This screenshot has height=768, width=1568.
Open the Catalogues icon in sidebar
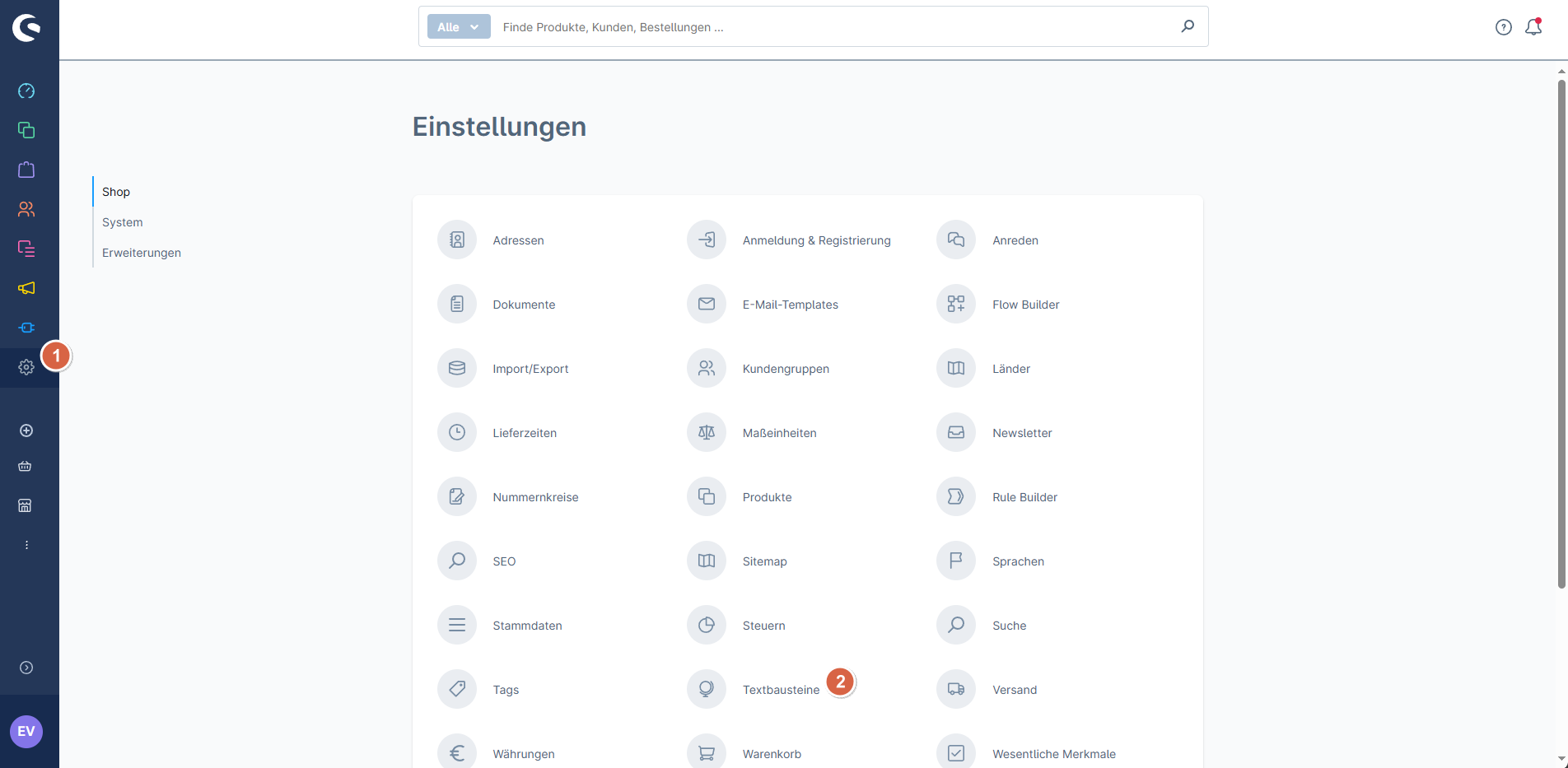point(26,130)
